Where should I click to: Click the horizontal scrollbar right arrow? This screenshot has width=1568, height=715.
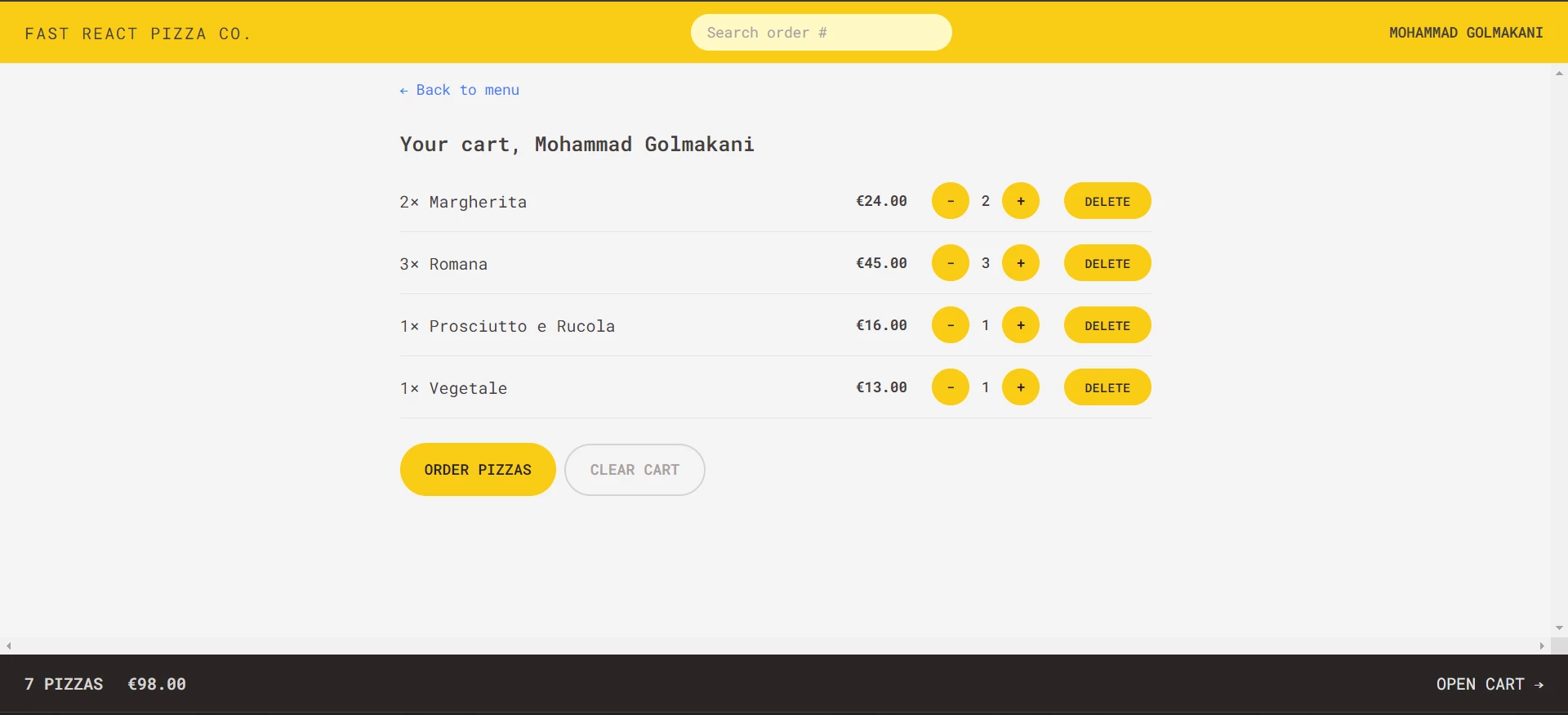click(1542, 646)
